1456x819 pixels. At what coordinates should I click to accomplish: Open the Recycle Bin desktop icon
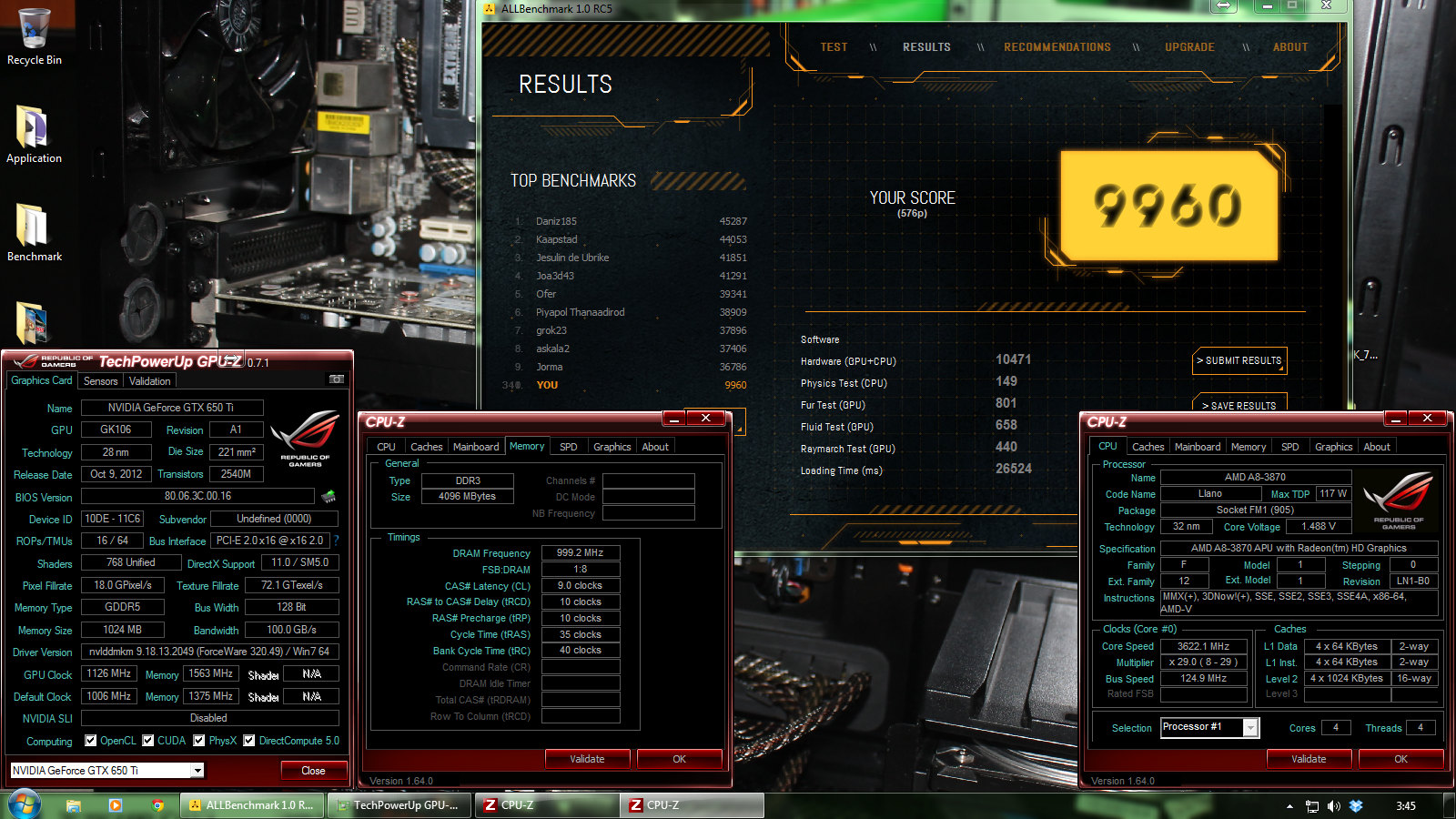34,36
